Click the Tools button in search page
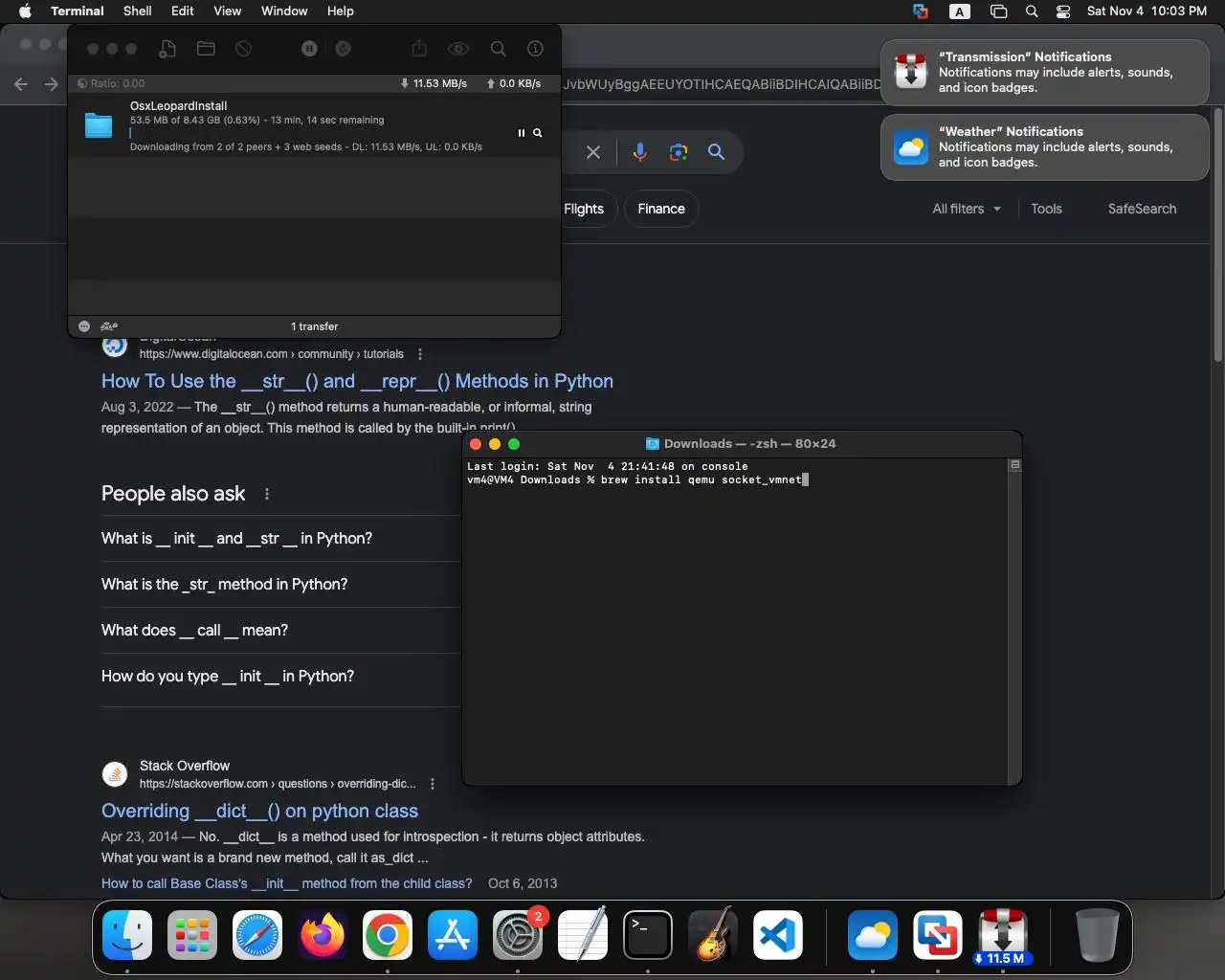The image size is (1225, 980). (1046, 209)
